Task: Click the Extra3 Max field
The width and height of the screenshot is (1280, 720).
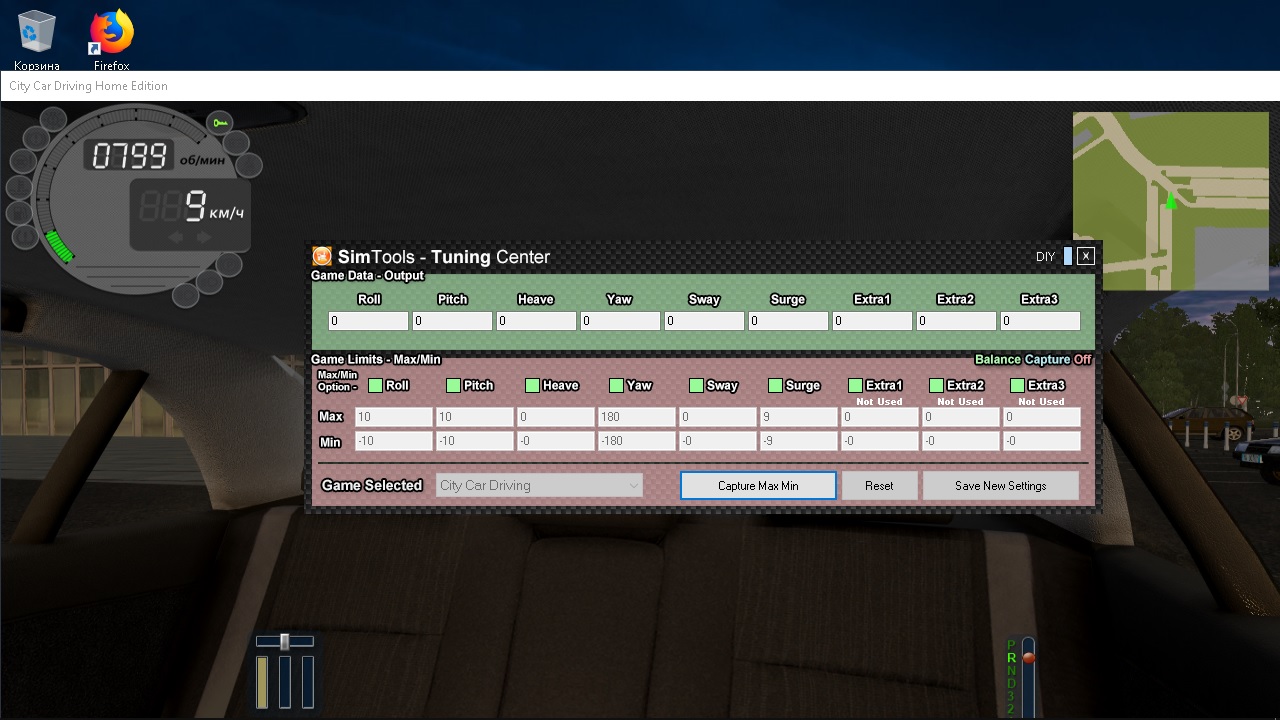Action: click(x=1042, y=417)
